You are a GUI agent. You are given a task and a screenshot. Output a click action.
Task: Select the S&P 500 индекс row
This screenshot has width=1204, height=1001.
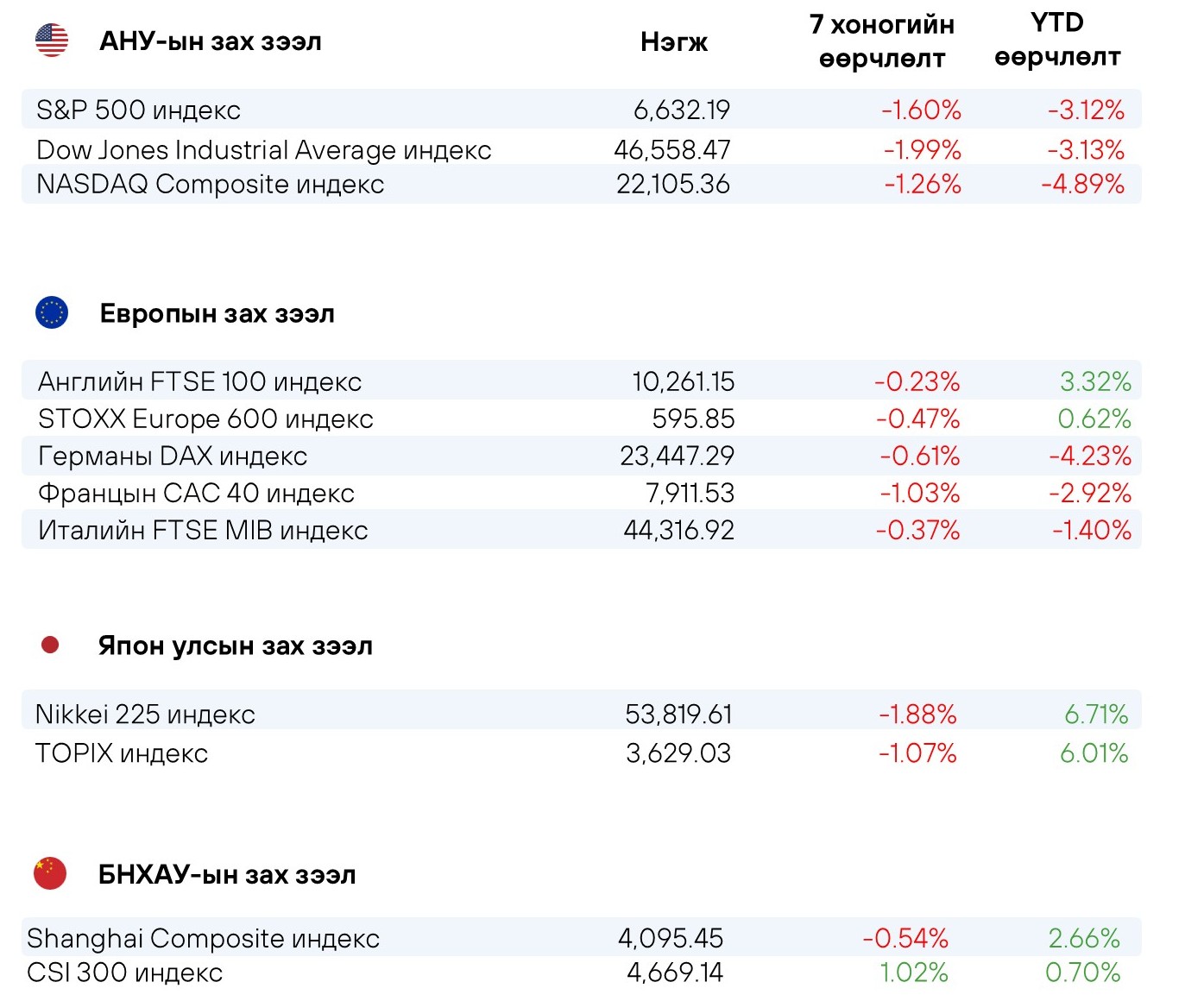click(x=581, y=110)
